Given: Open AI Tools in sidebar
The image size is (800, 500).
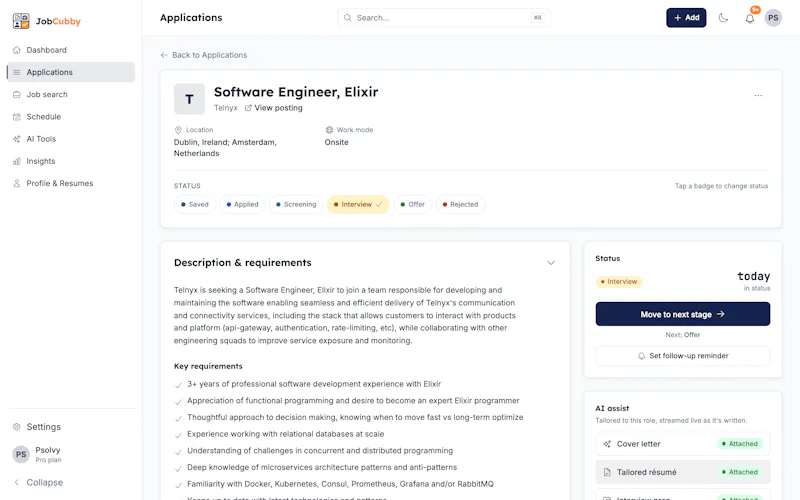Looking at the screenshot, I should tap(71, 139).
